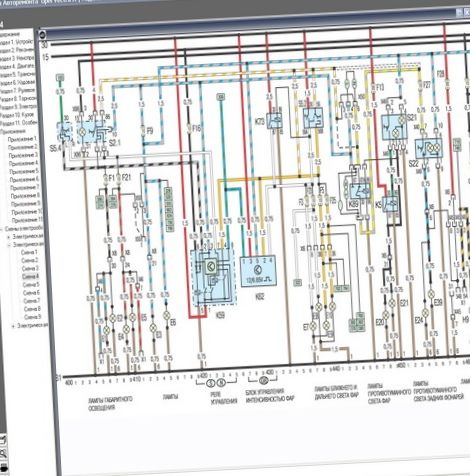The height and width of the screenshot is (476, 470).
Task: Select Приложение 7 in the tree
Action: [x=25, y=188]
